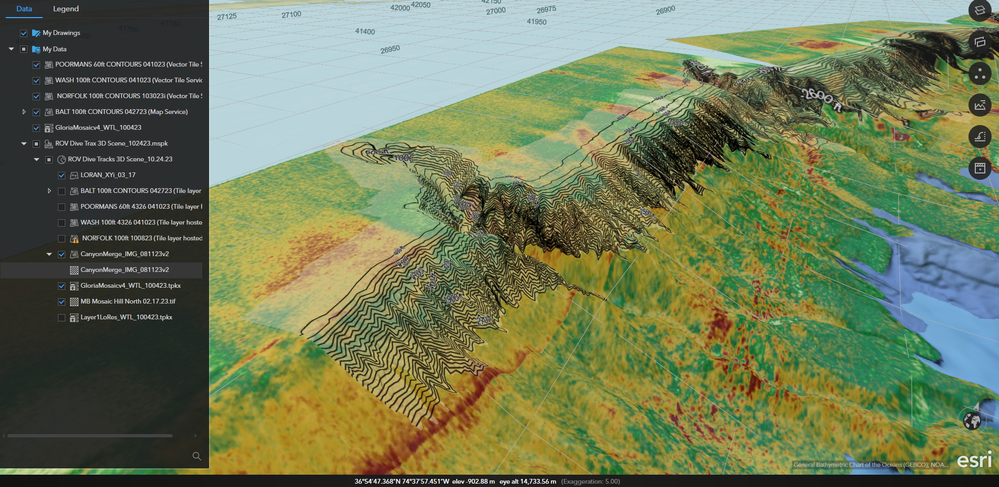The height and width of the screenshot is (487, 999).
Task: Click scene icon of ROV Dive Tracks 3D Scene_10.24.23
Action: tap(61, 159)
